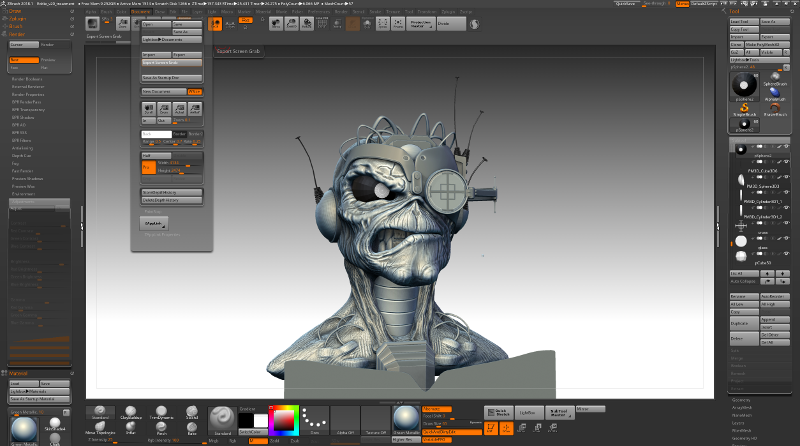The image size is (800, 446).
Task: Enable the Best render mode button
Action: [24, 60]
